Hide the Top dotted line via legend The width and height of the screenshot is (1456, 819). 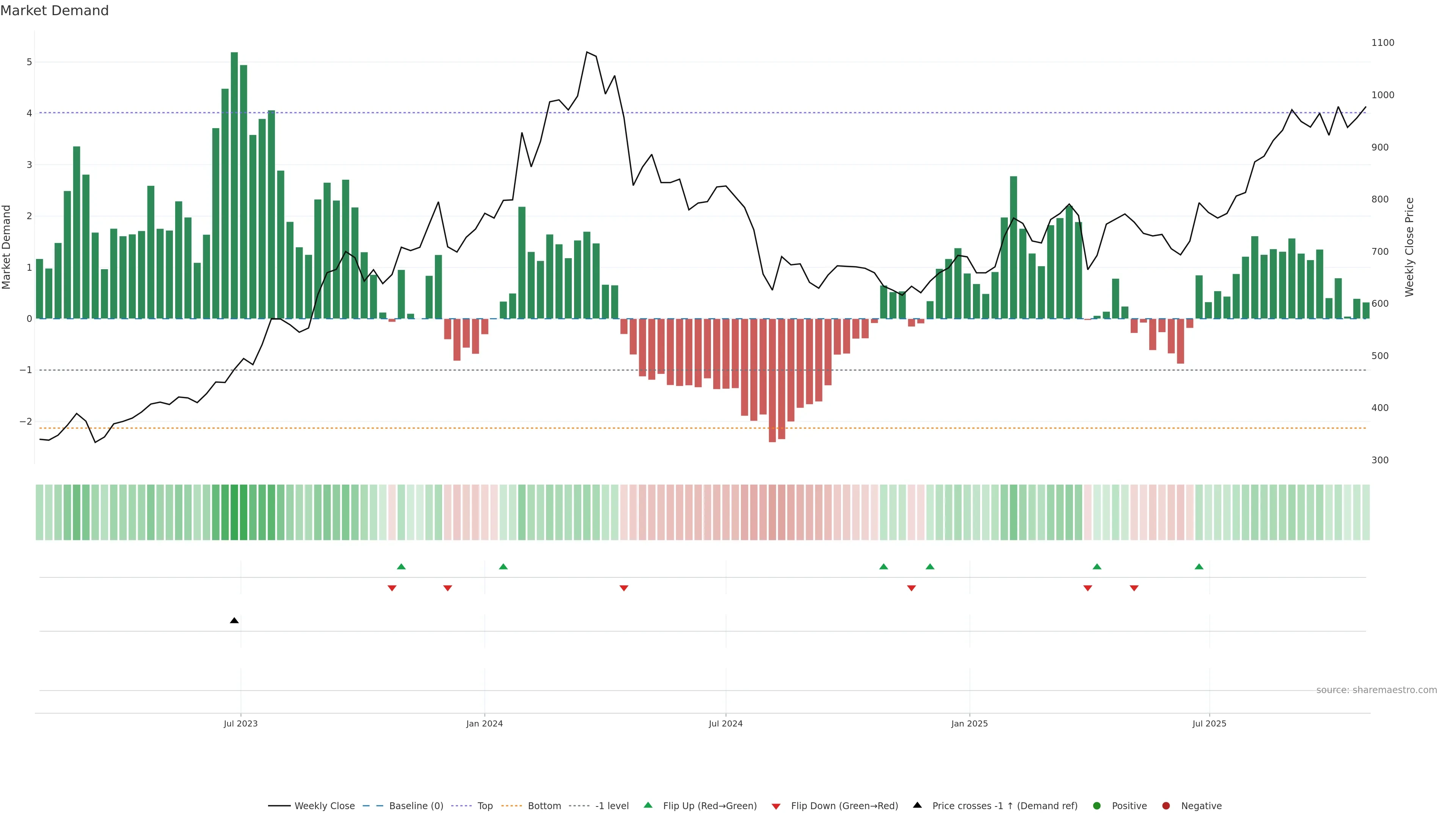(485, 805)
